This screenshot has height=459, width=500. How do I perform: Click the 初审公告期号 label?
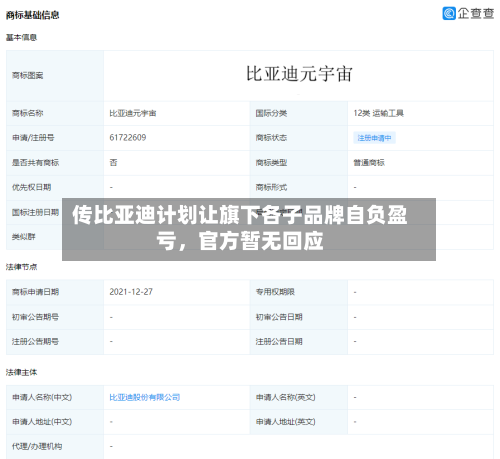pos(35,317)
